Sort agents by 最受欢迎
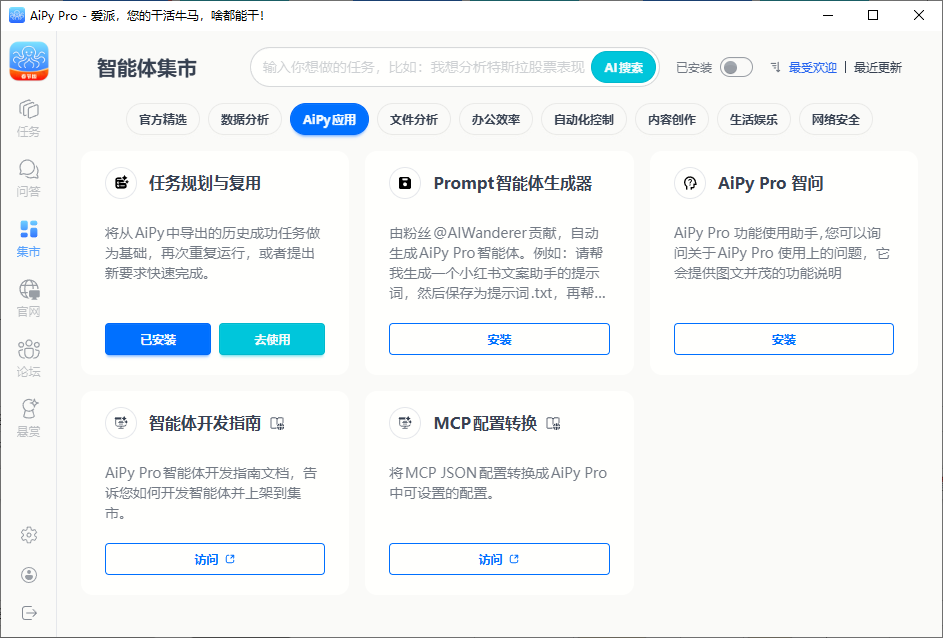 pos(812,68)
